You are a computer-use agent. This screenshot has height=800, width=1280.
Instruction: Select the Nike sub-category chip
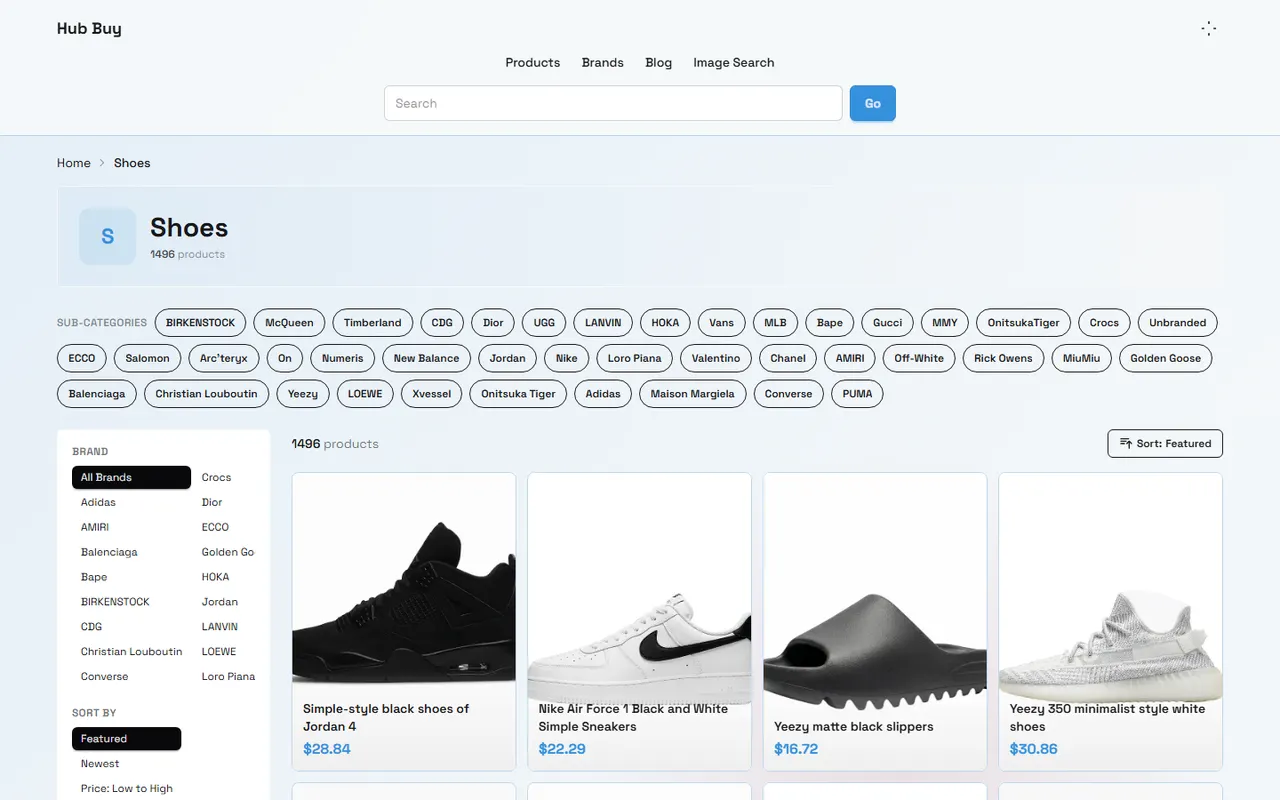[566, 358]
